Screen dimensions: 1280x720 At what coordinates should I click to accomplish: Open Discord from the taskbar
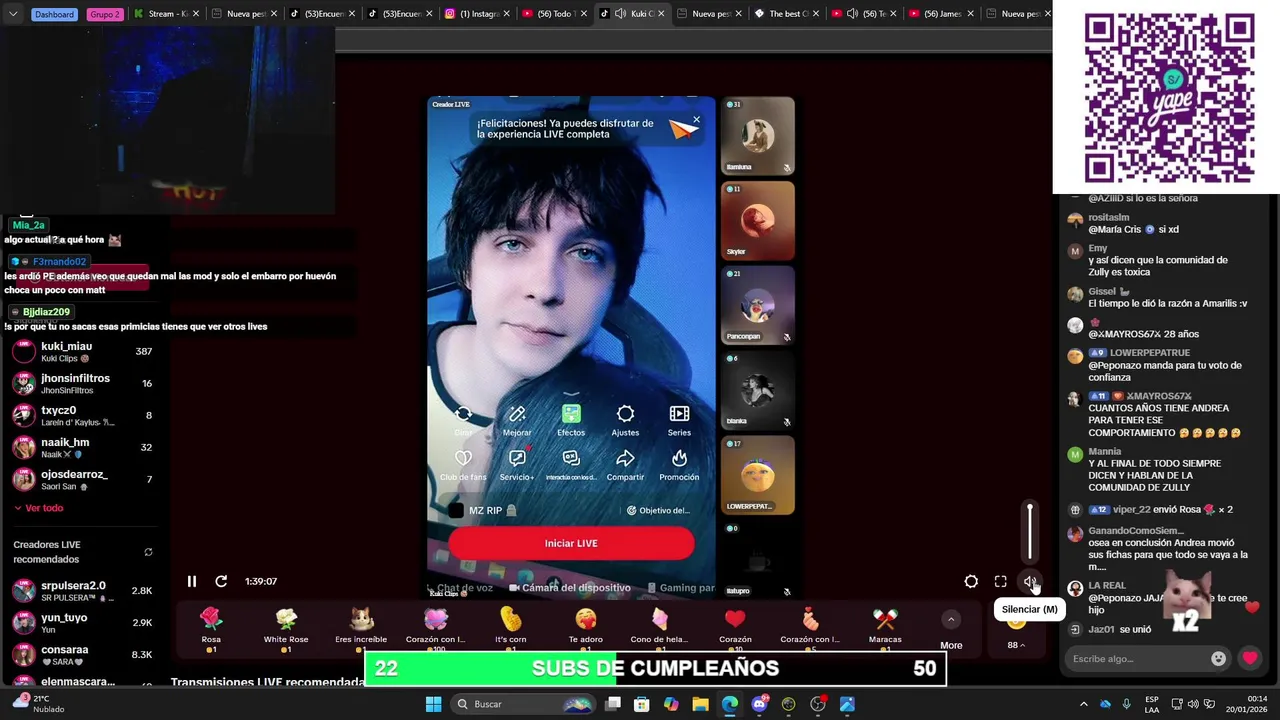click(x=759, y=704)
